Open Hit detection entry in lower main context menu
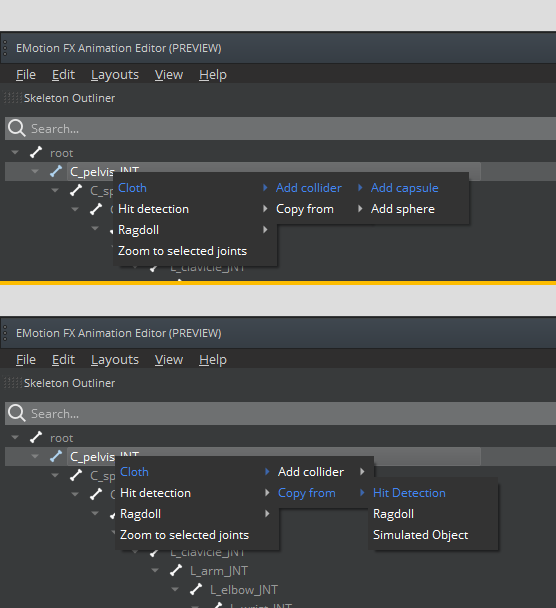The image size is (556, 608). coord(195,493)
